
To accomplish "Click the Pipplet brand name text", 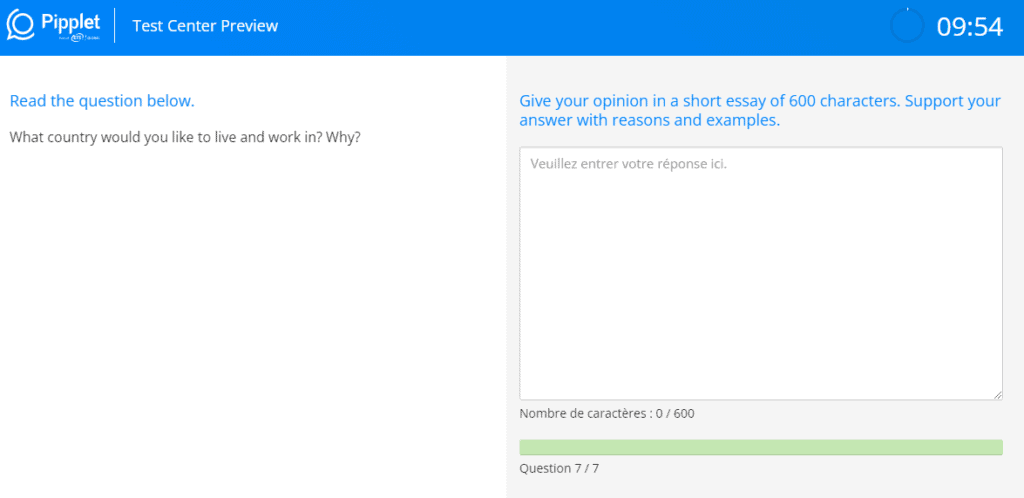I will tap(71, 22).
